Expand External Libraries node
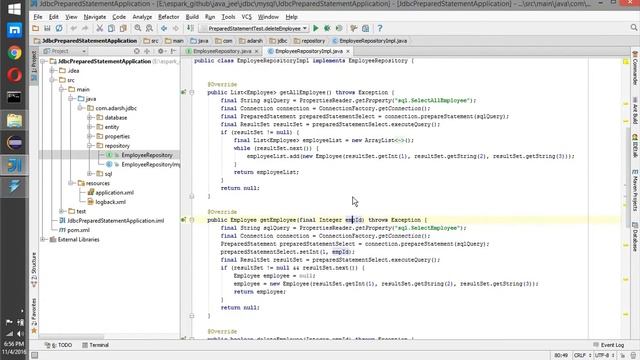 pos(42,240)
